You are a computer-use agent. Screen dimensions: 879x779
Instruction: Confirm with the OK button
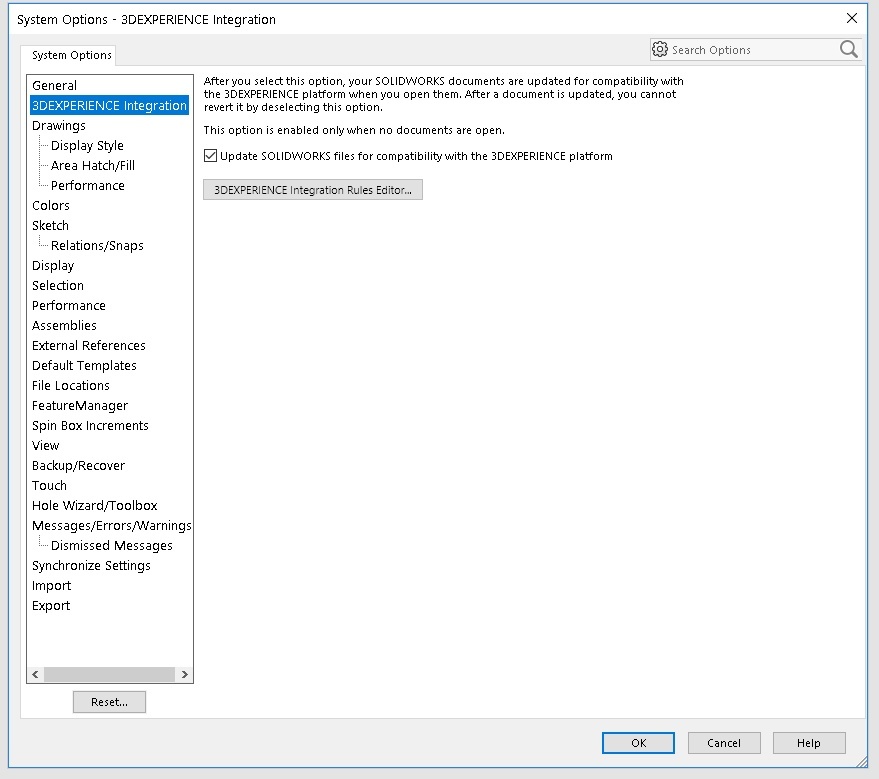tap(638, 743)
